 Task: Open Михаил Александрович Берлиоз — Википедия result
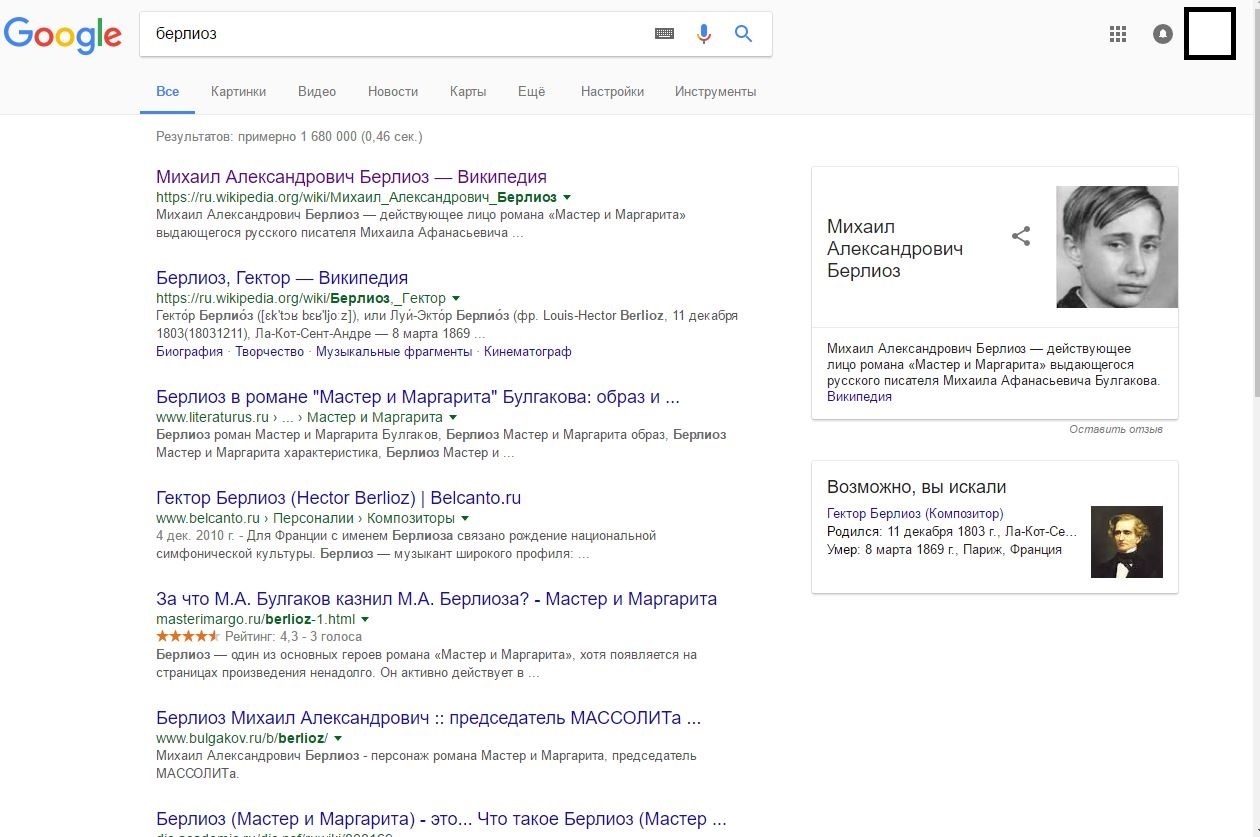click(x=351, y=177)
